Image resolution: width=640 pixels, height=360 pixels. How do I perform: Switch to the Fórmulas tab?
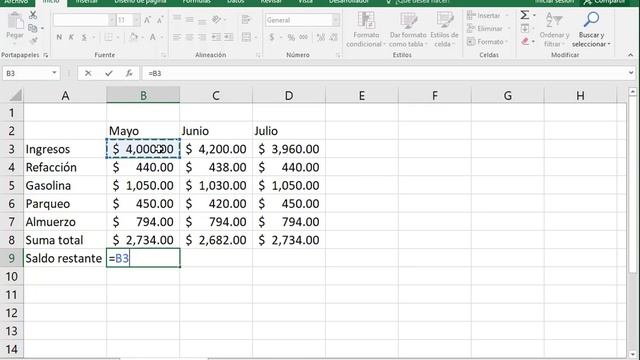click(196, 2)
